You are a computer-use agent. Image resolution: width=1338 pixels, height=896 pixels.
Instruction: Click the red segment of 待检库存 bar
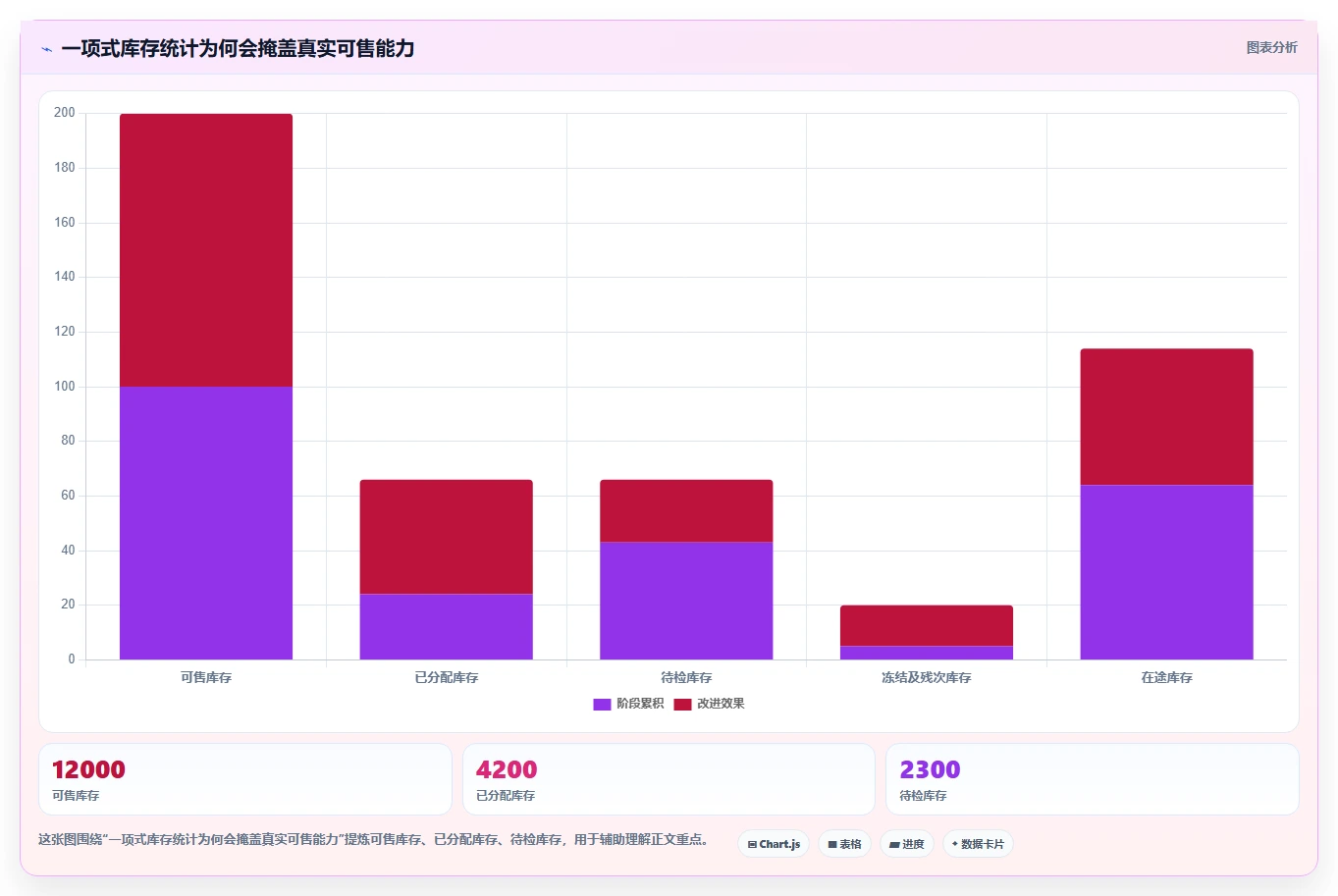point(686,511)
